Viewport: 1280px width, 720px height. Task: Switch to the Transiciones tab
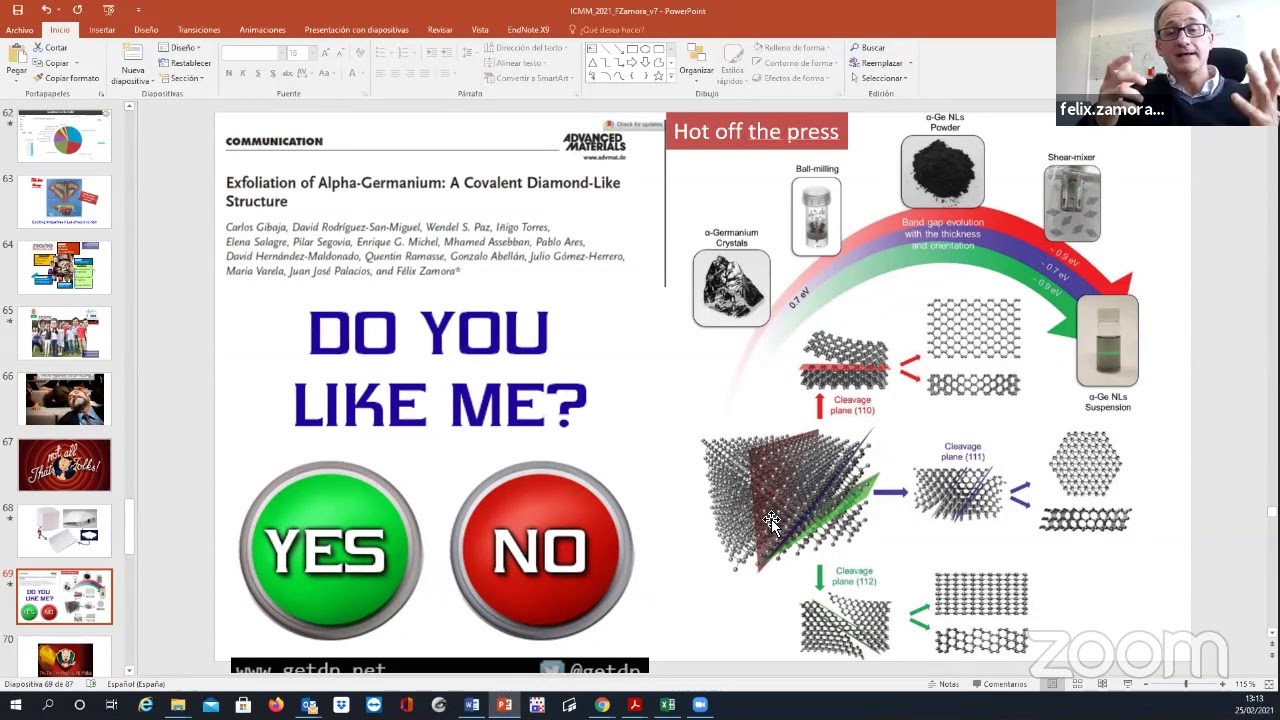tap(199, 30)
